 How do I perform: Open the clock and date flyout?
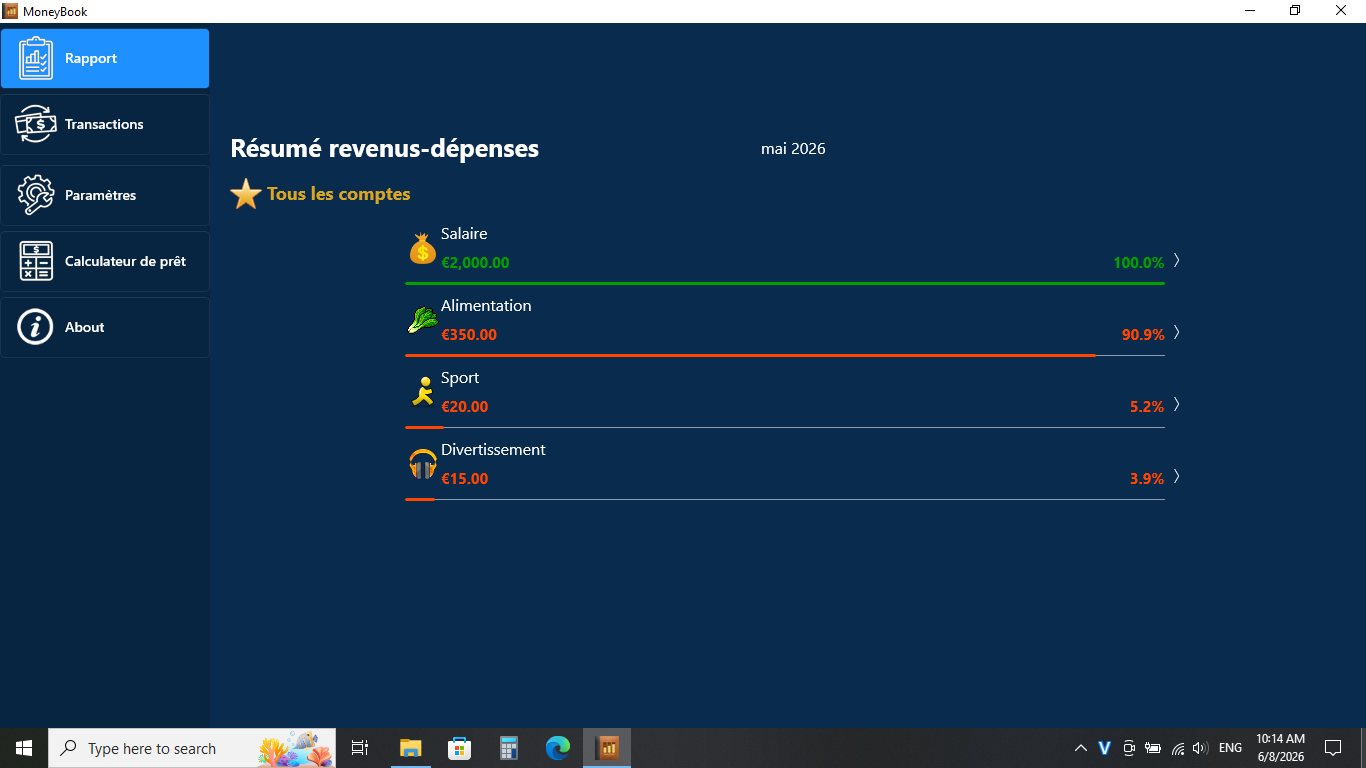tap(1280, 748)
